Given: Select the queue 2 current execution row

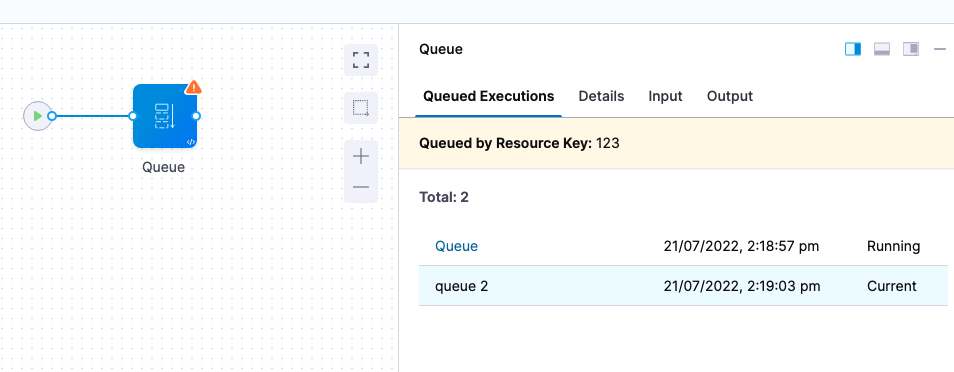Looking at the screenshot, I should click(683, 286).
